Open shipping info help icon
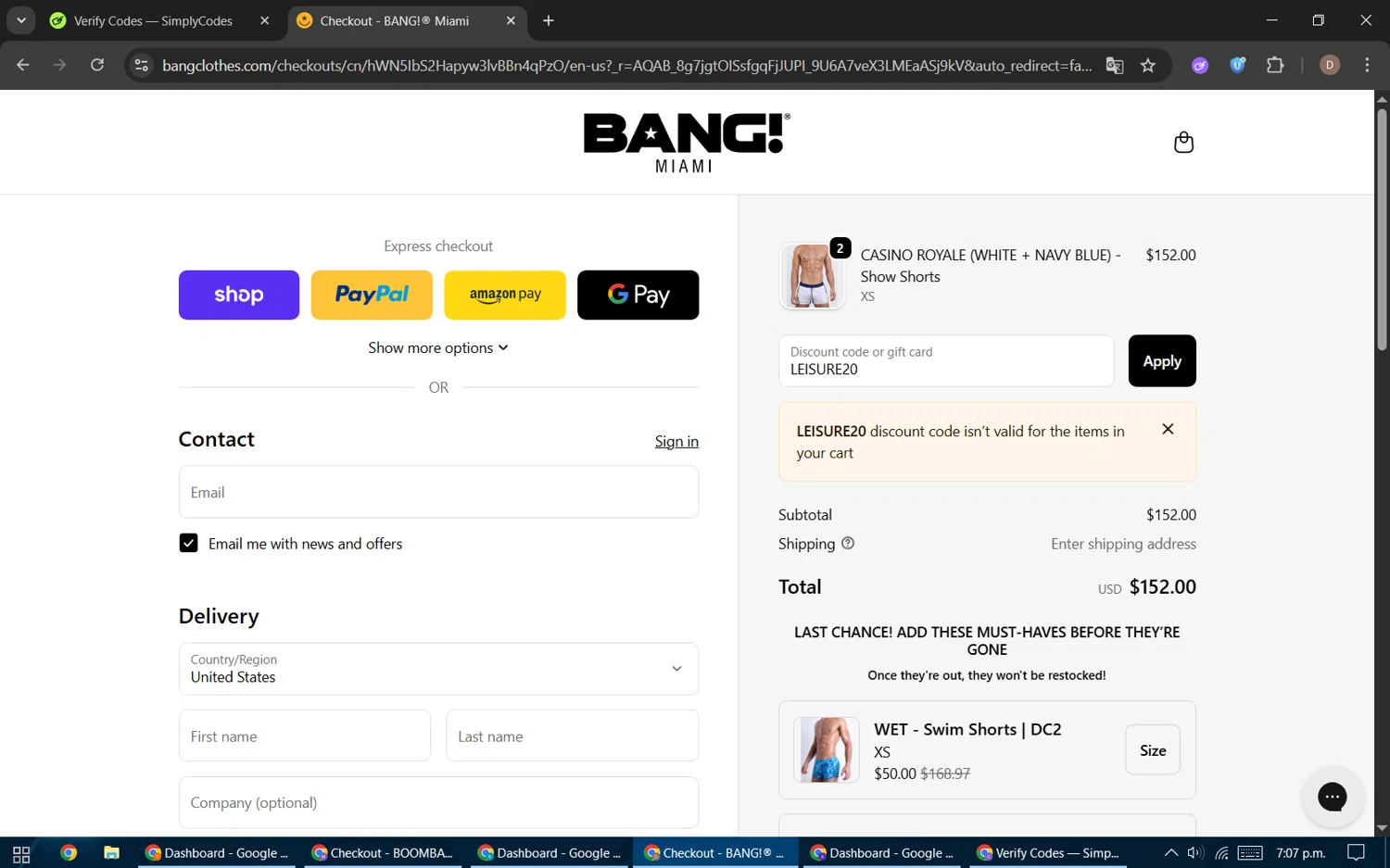 (x=847, y=543)
